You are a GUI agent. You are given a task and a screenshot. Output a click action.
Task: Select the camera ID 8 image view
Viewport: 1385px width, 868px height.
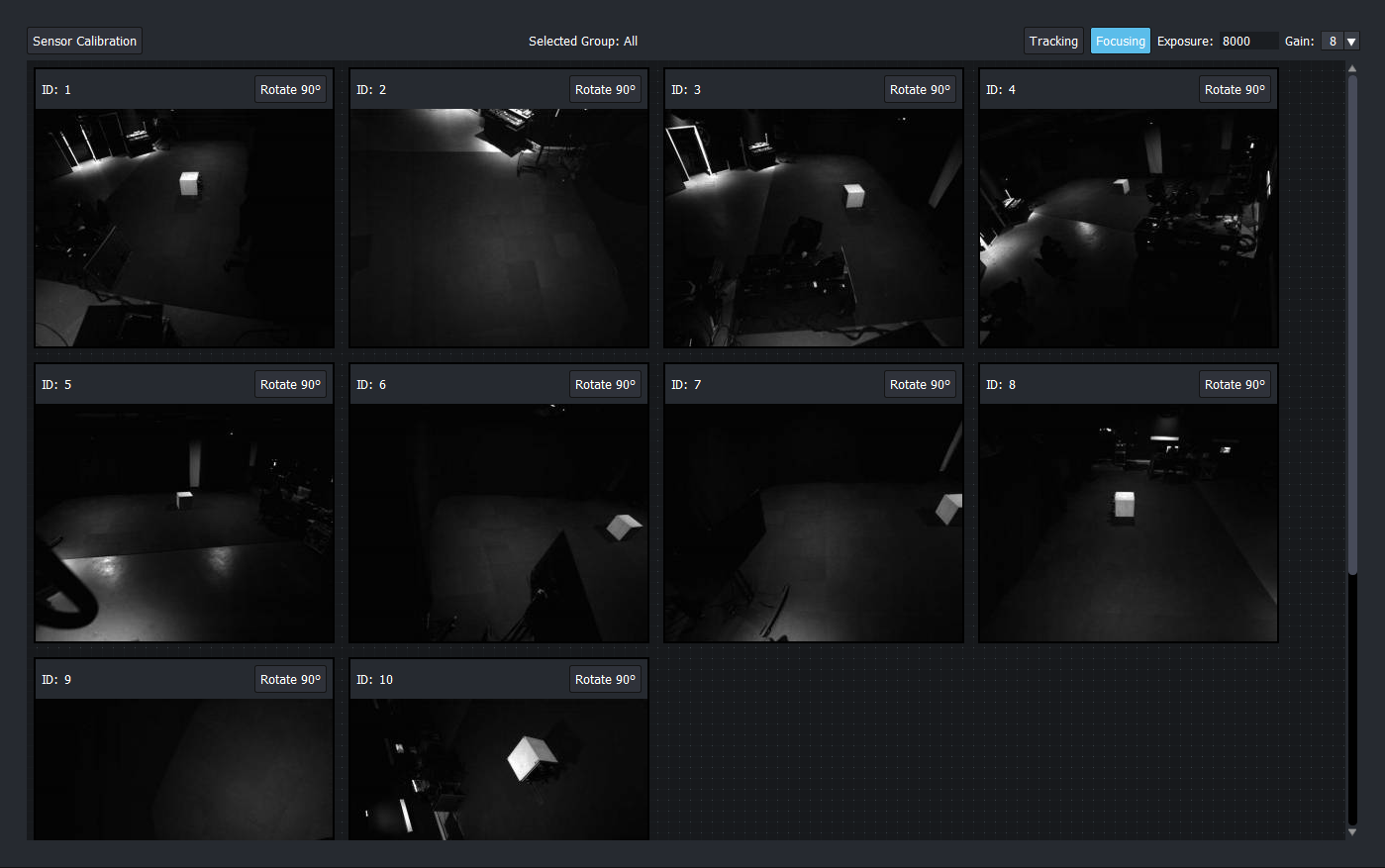(1128, 523)
